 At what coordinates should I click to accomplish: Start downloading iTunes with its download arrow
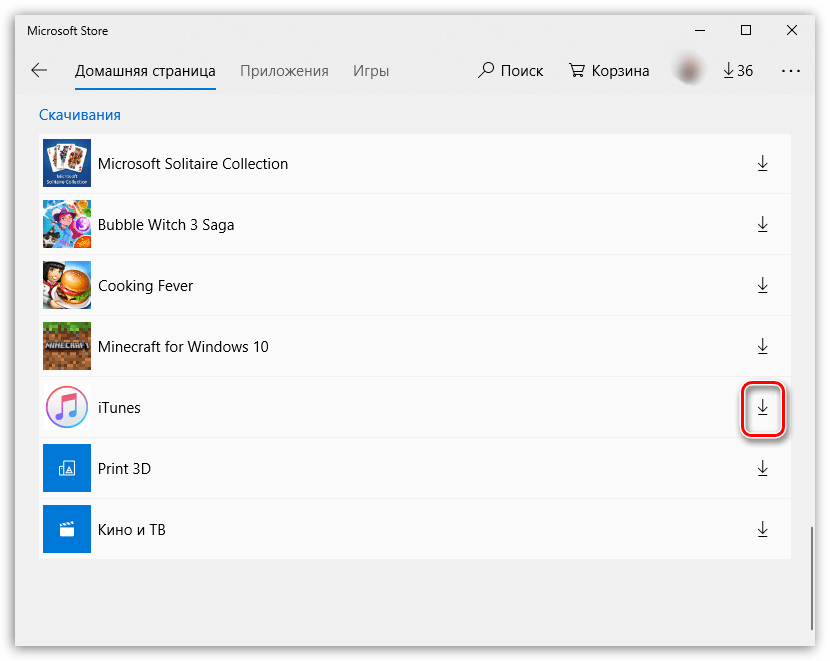tap(763, 407)
